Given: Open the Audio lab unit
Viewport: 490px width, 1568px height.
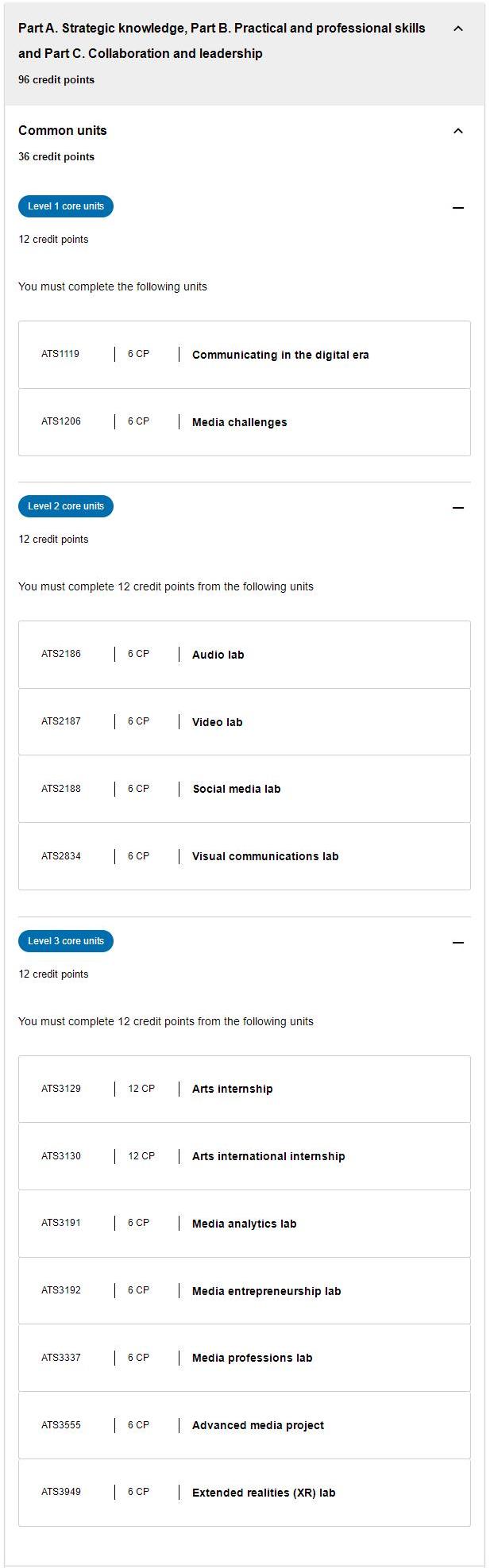Looking at the screenshot, I should pyautogui.click(x=245, y=655).
